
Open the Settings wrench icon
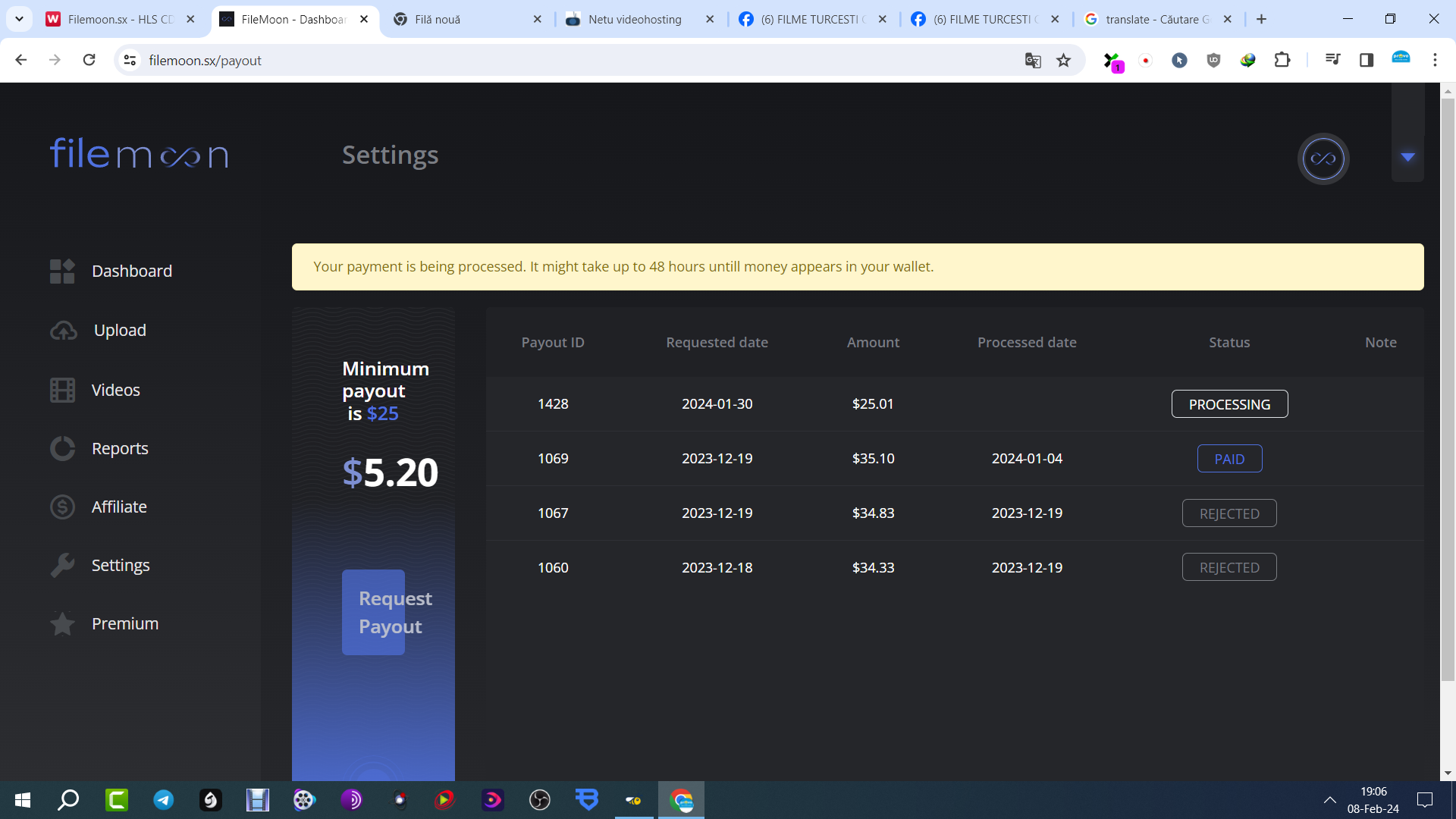62,565
